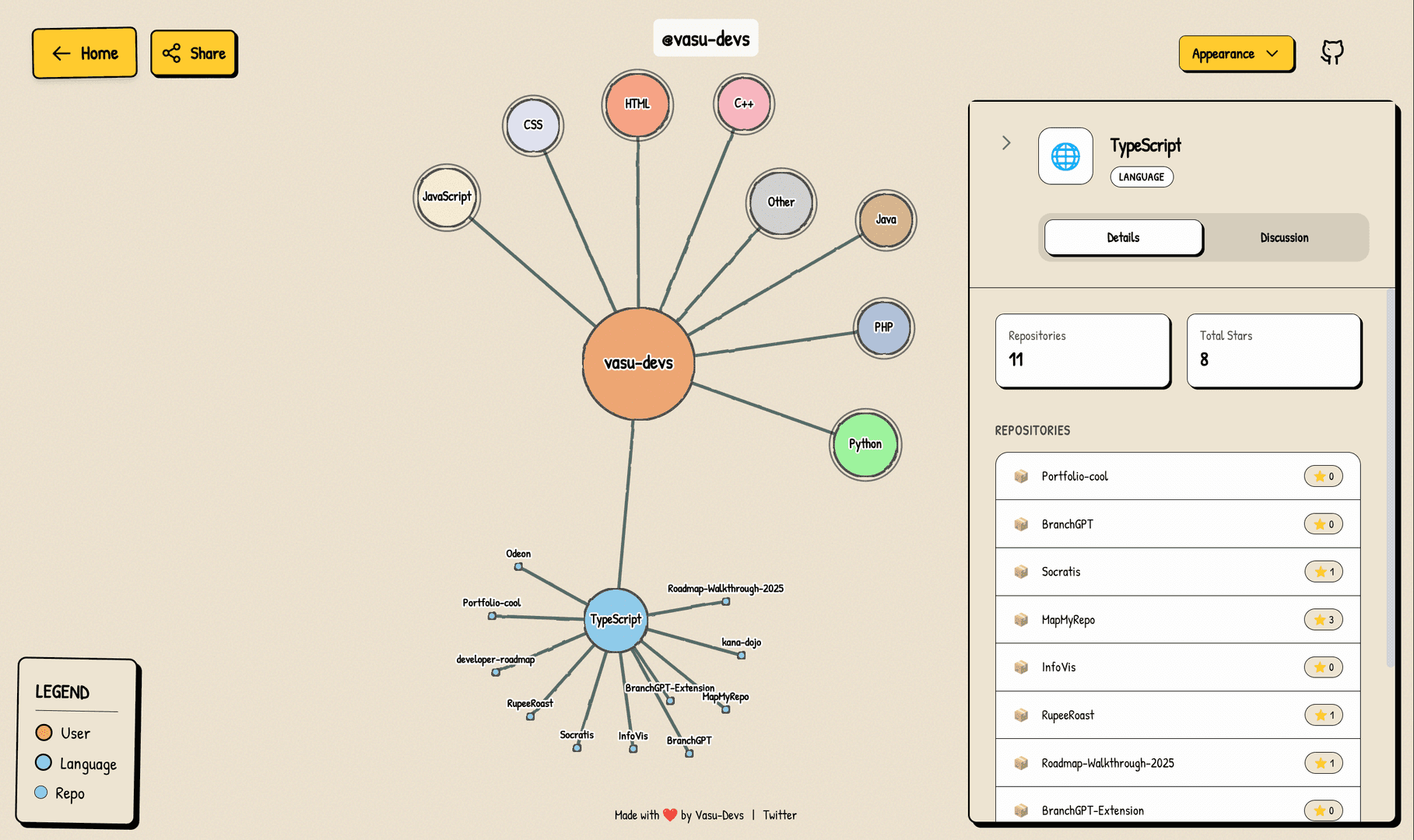Select the Details tab
The height and width of the screenshot is (840, 1414).
(x=1123, y=238)
